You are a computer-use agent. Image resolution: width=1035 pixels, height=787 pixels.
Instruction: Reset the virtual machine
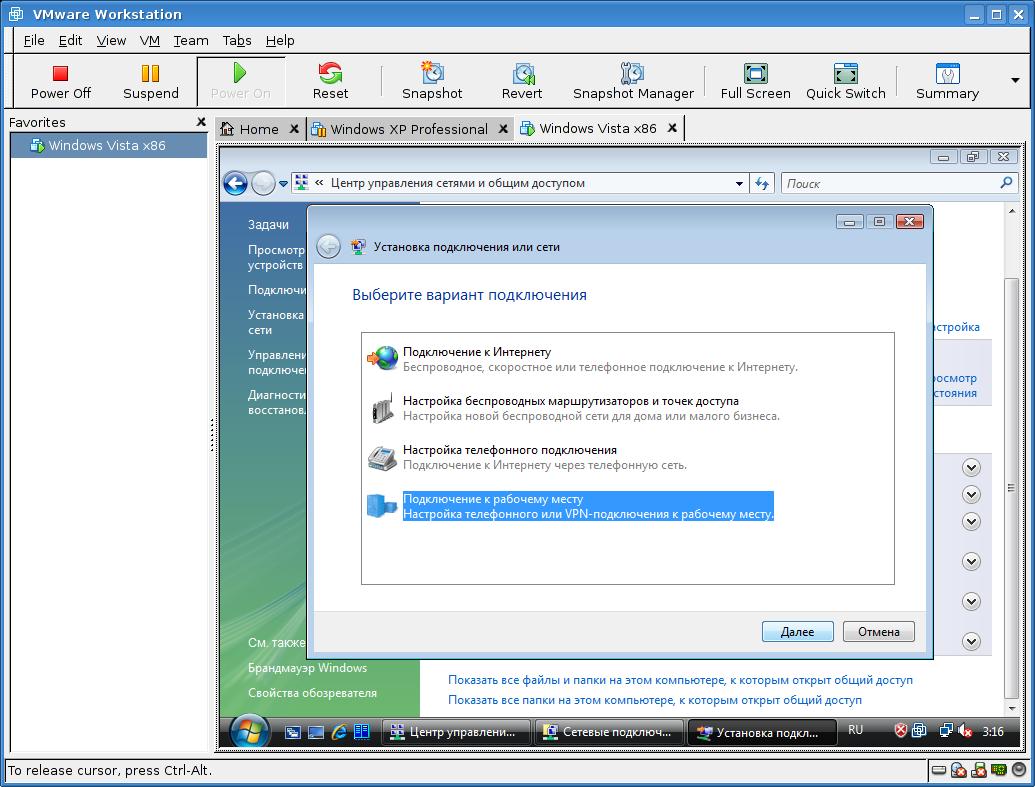pos(330,82)
